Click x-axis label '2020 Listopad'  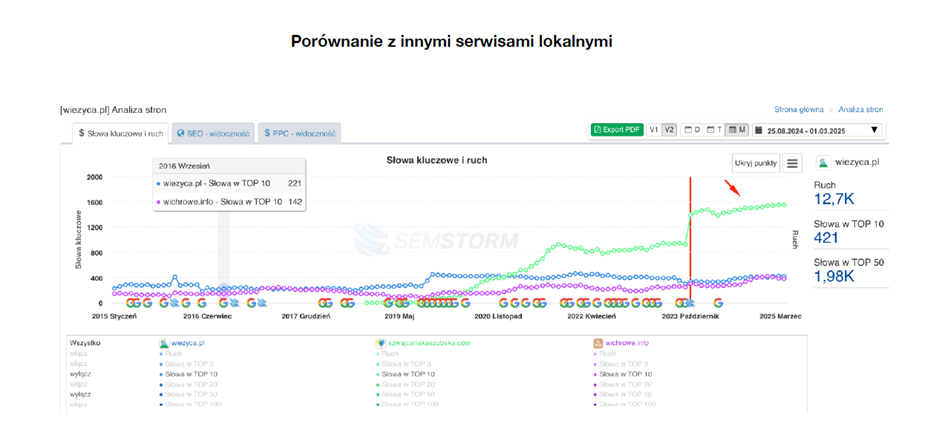[498, 316]
